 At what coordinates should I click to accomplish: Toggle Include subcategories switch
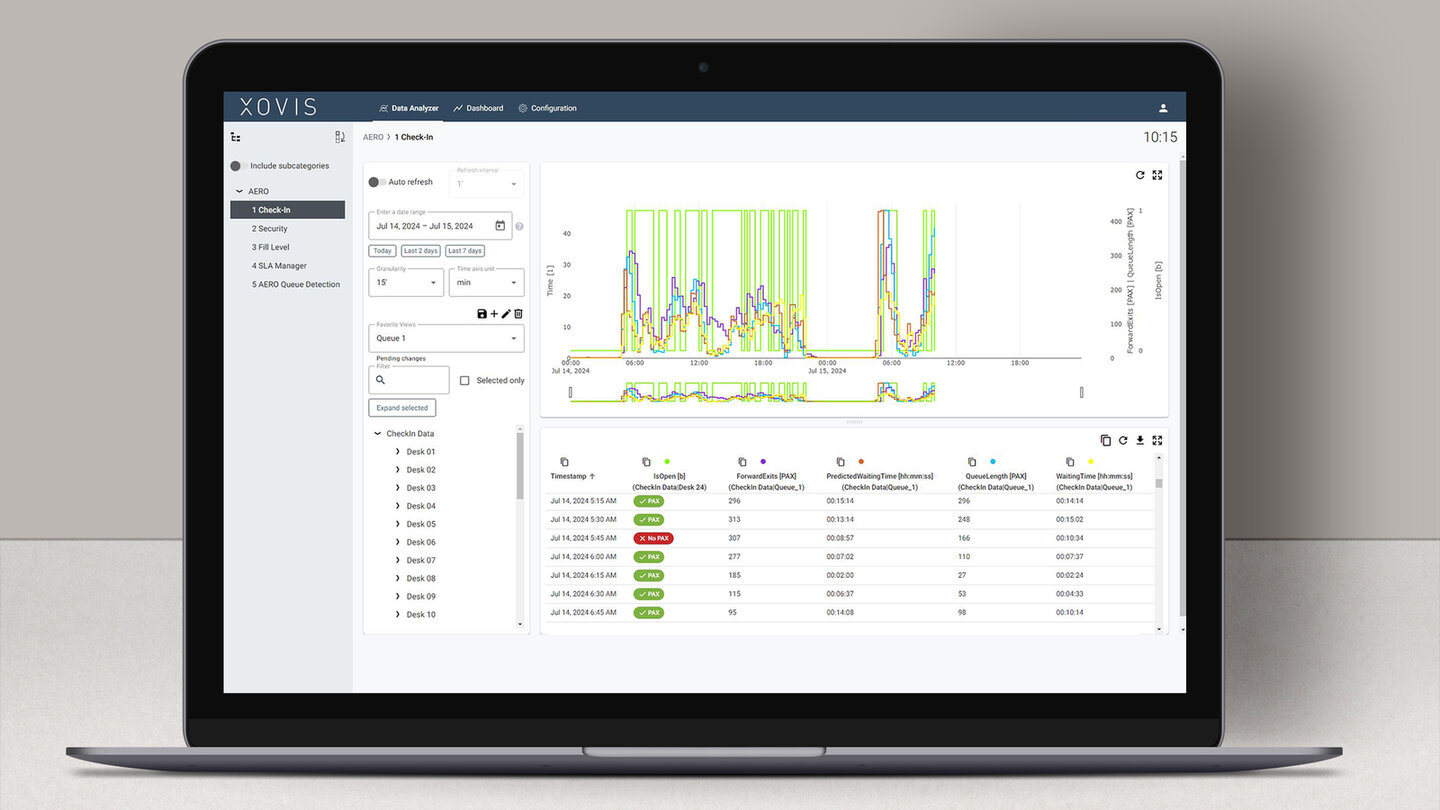238,166
